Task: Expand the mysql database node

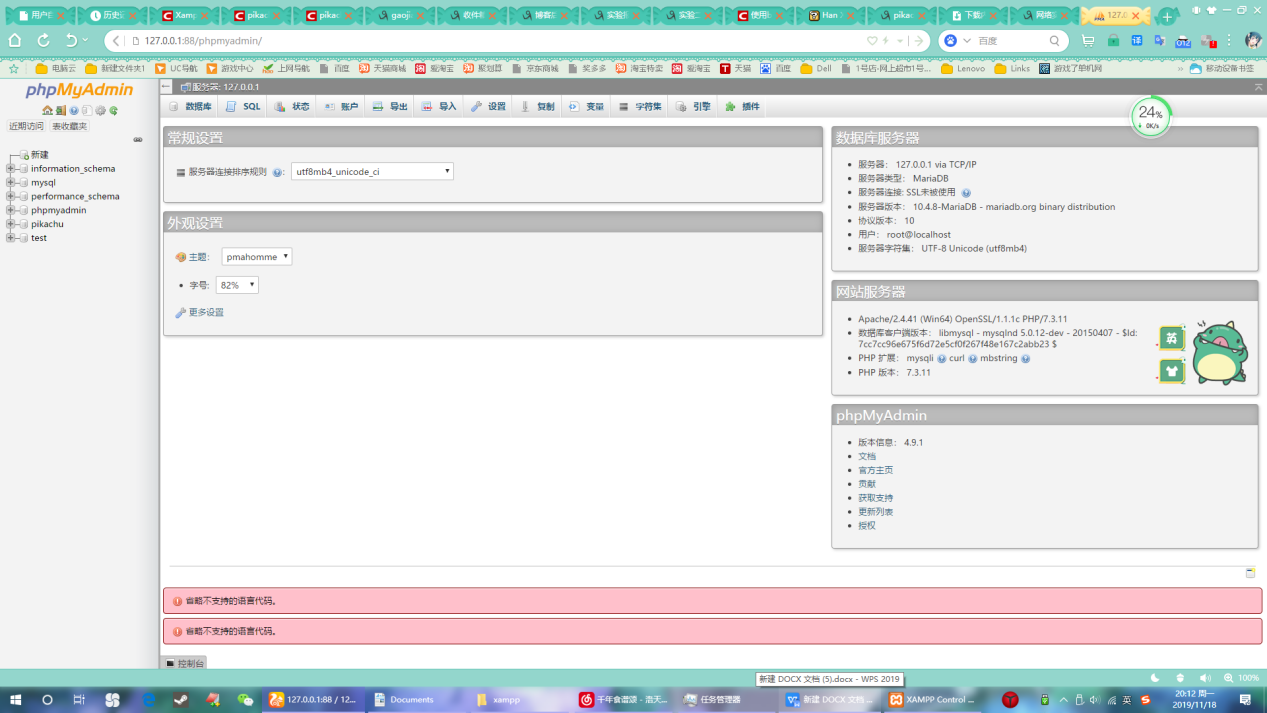Action: tap(10, 183)
